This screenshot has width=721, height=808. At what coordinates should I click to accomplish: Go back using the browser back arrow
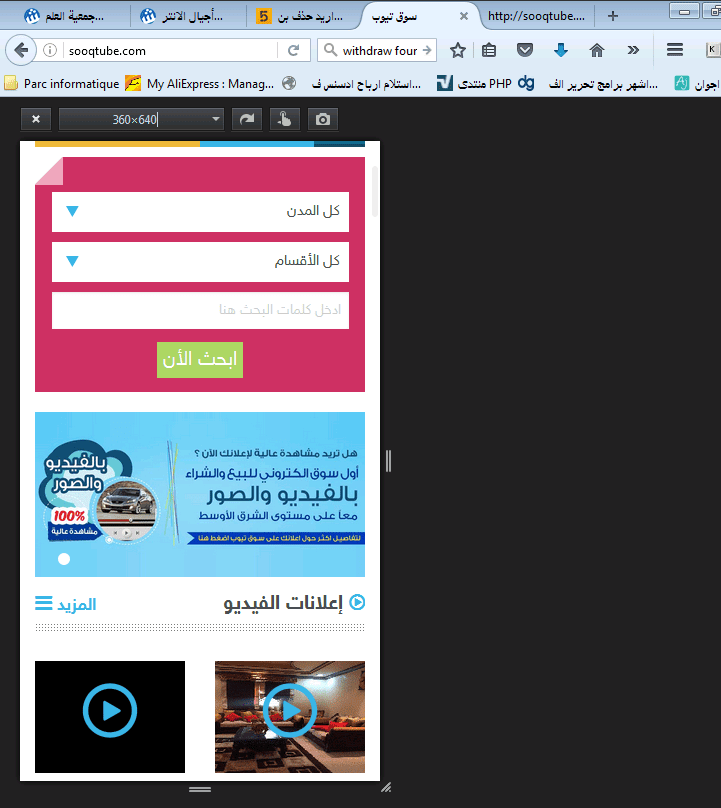21,50
